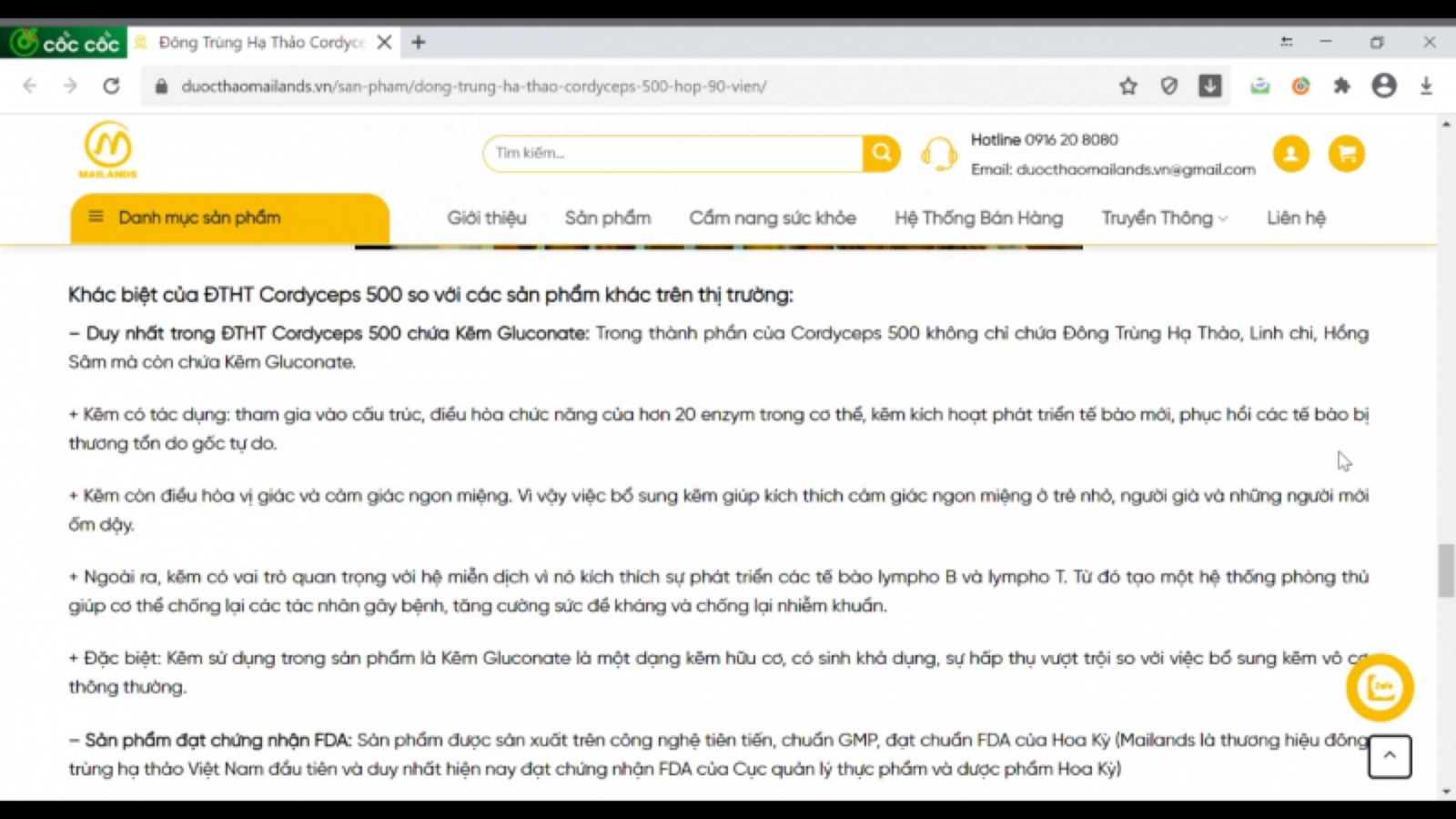The height and width of the screenshot is (819, 1456).
Task: Open the Liên hệ menu item
Action: (1296, 218)
